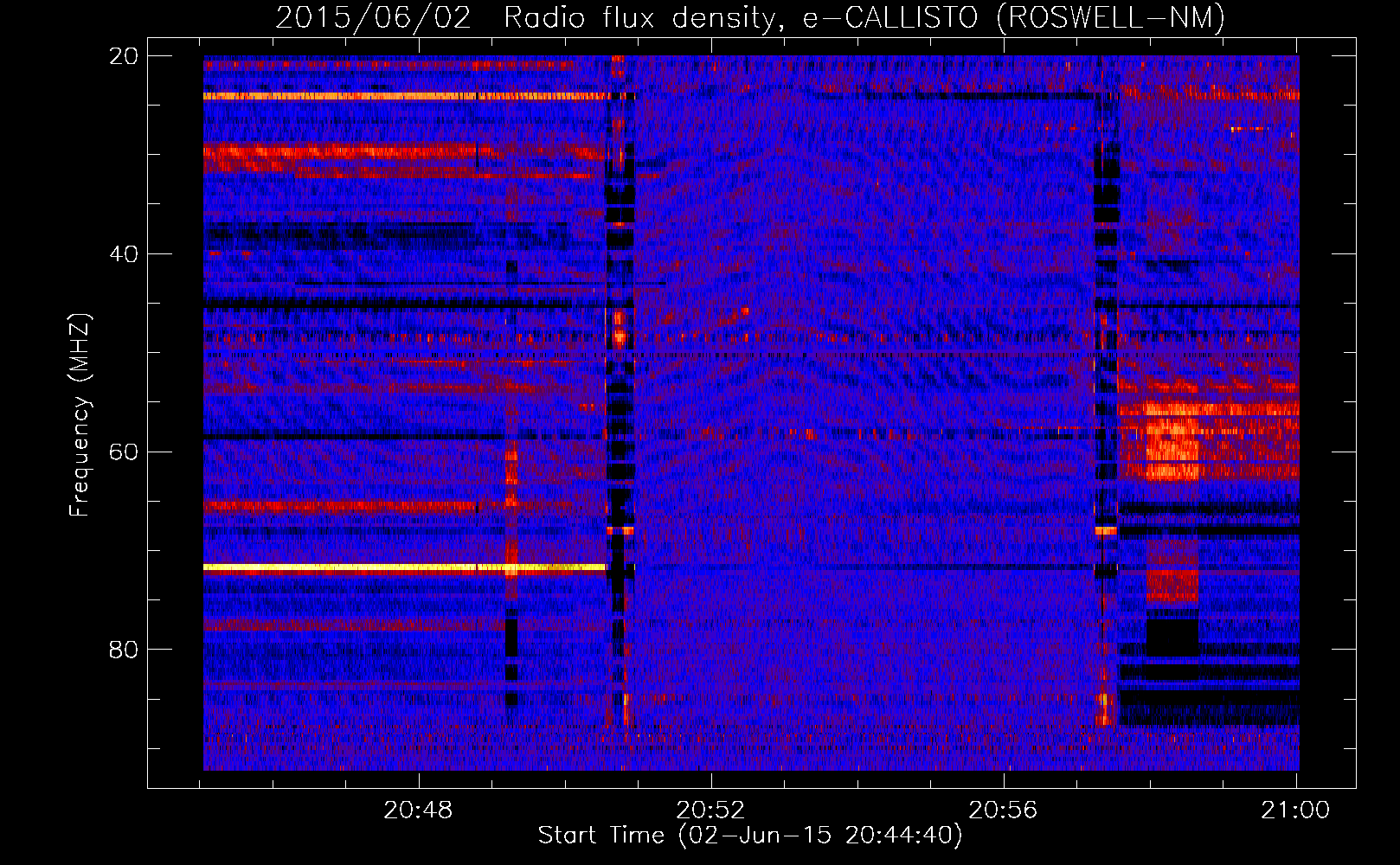Viewport: 1400px width, 865px height.
Task: Click the 20 MHz frequency tick label
Action: click(124, 56)
